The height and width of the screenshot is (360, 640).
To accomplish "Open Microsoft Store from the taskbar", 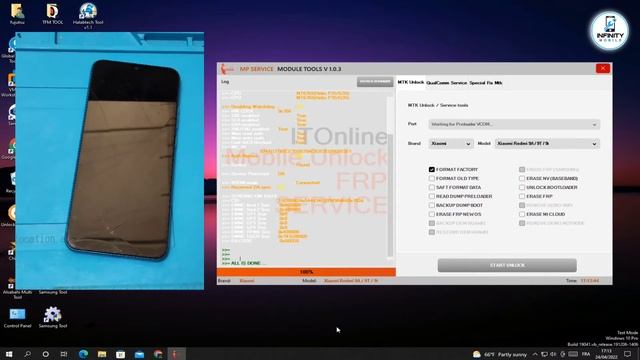I will pyautogui.click(x=120, y=354).
